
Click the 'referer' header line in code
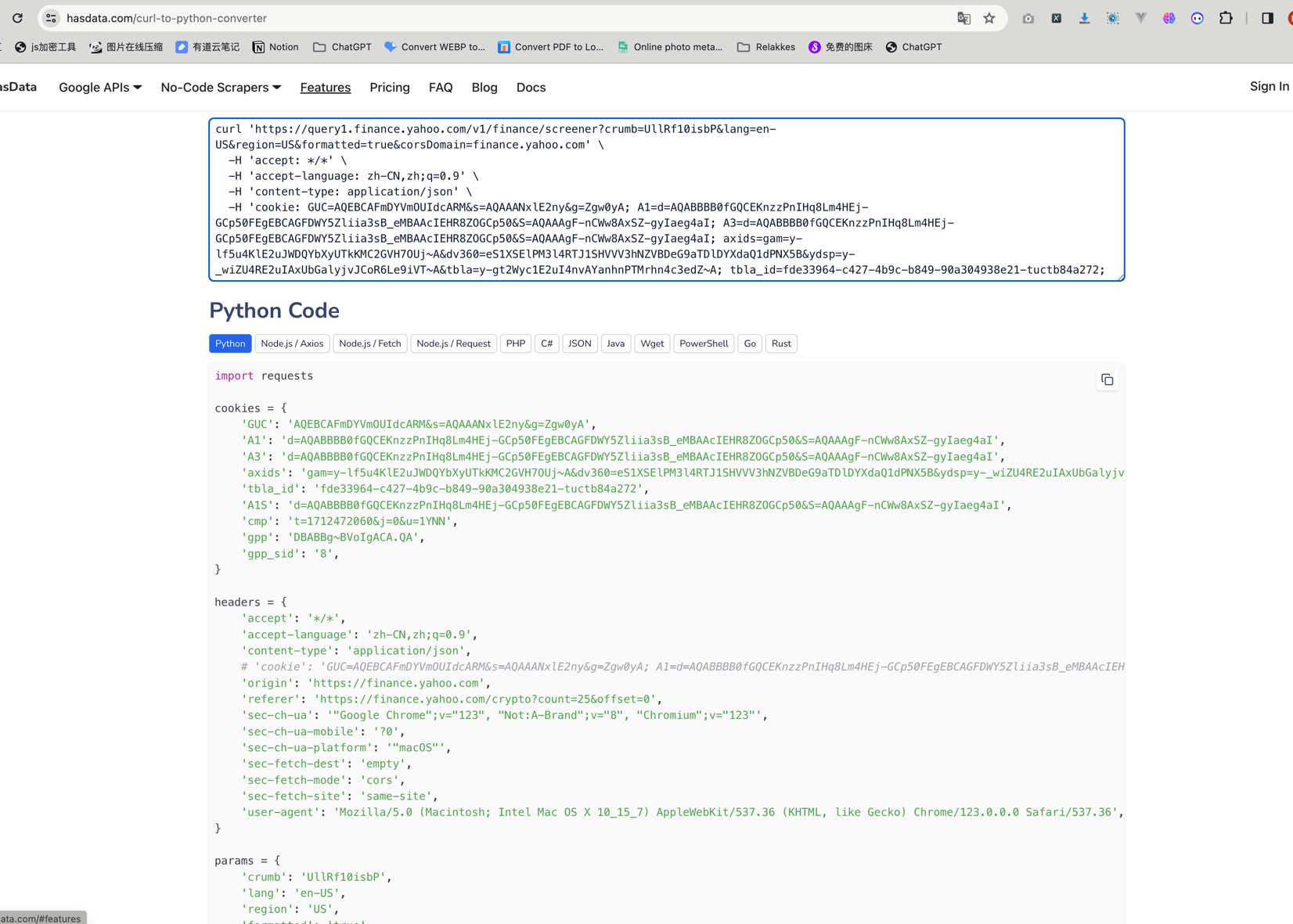pos(452,699)
